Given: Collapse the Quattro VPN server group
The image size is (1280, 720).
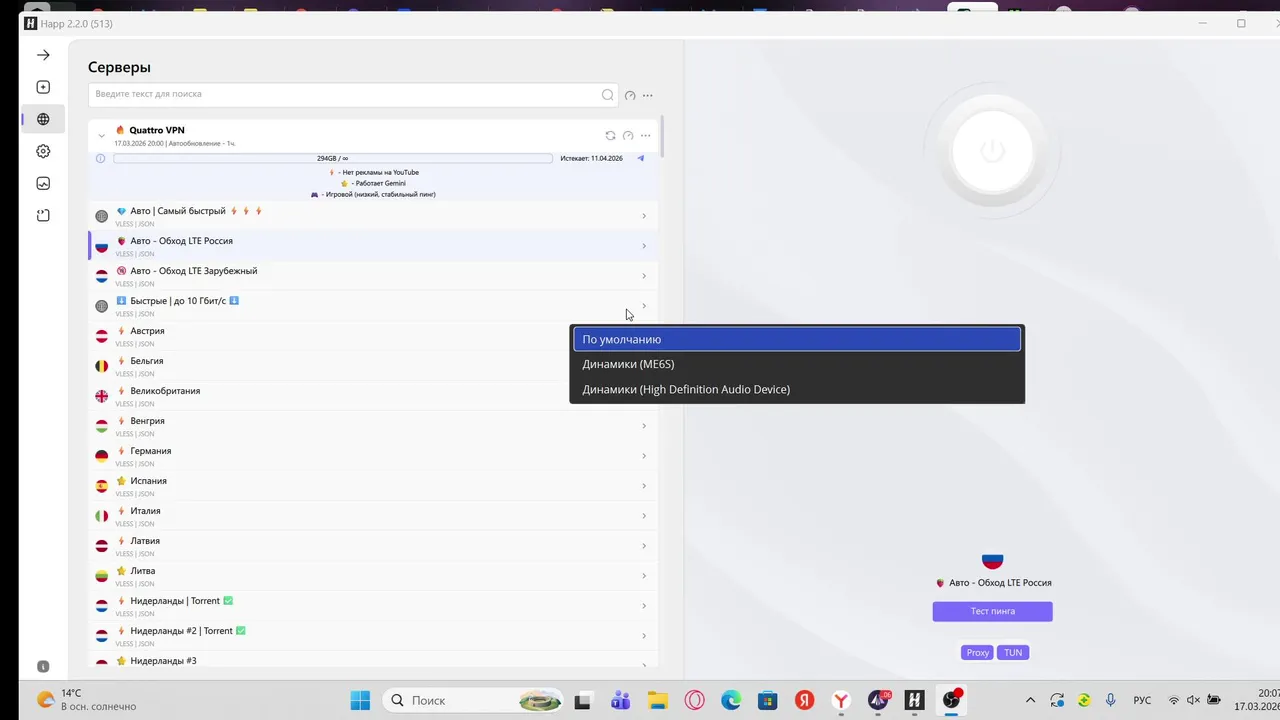Looking at the screenshot, I should pos(102,135).
